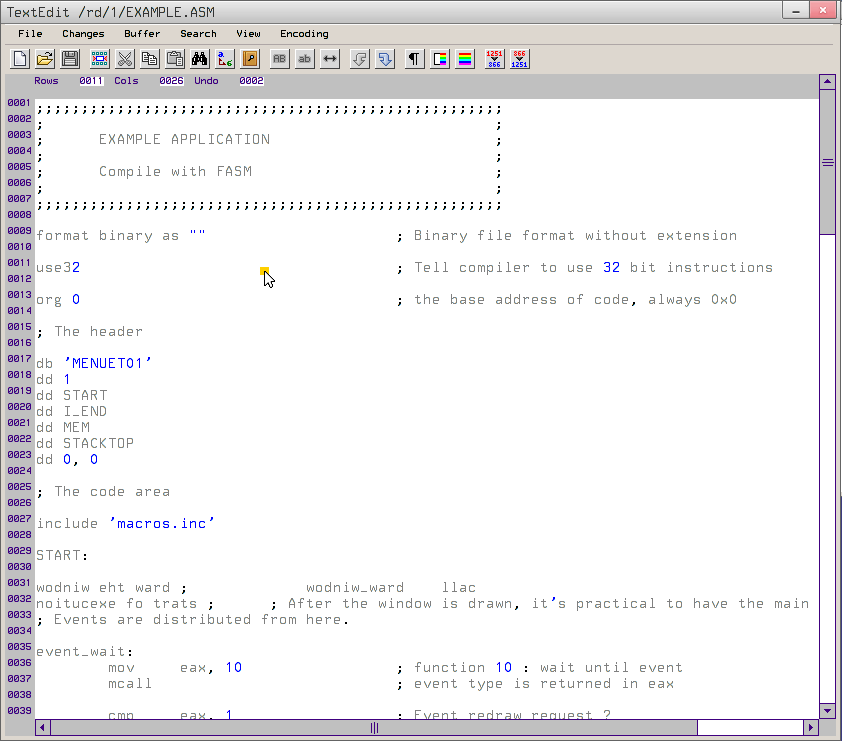842x741 pixels.
Task: Open the Encoding menu
Action: [x=304, y=33]
